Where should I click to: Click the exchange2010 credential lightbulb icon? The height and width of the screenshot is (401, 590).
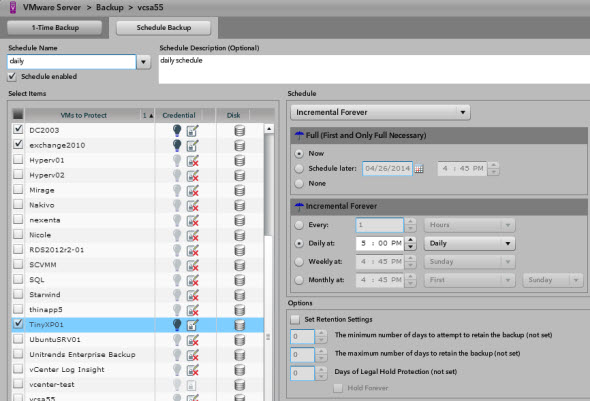tap(177, 145)
